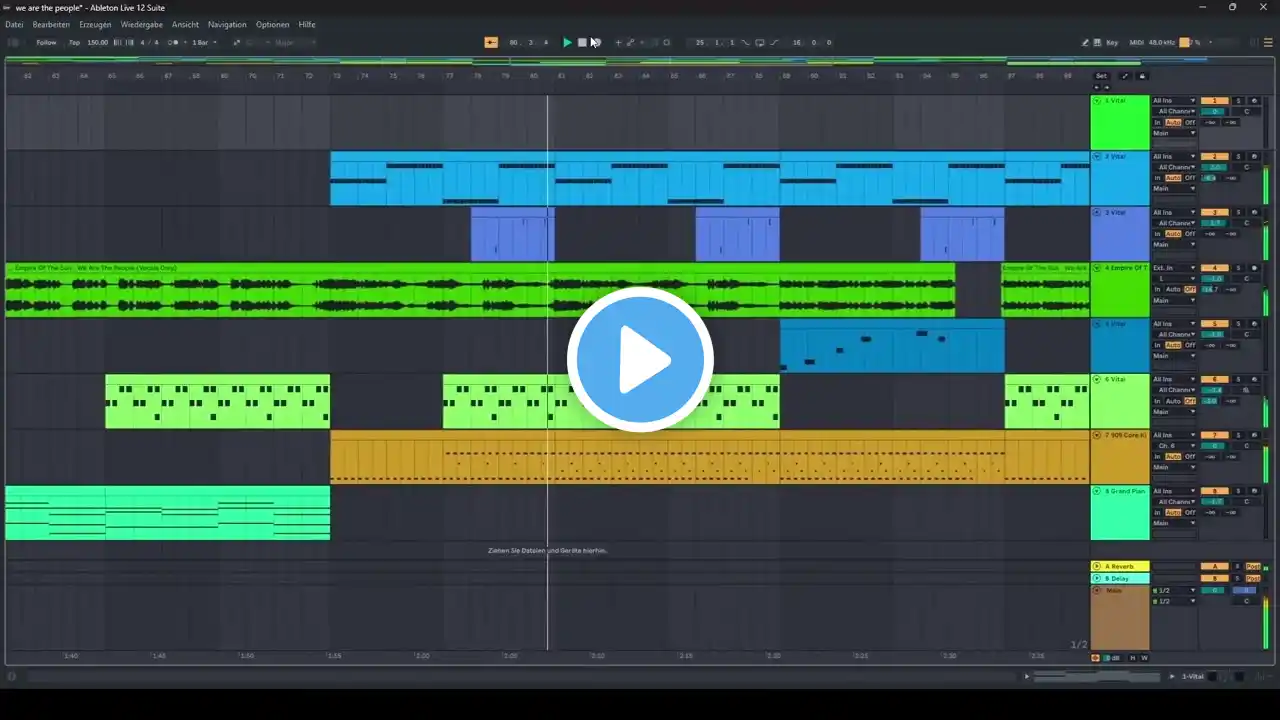This screenshot has width=1280, height=720.
Task: Click the 150.00 tempo field
Action: (98, 43)
